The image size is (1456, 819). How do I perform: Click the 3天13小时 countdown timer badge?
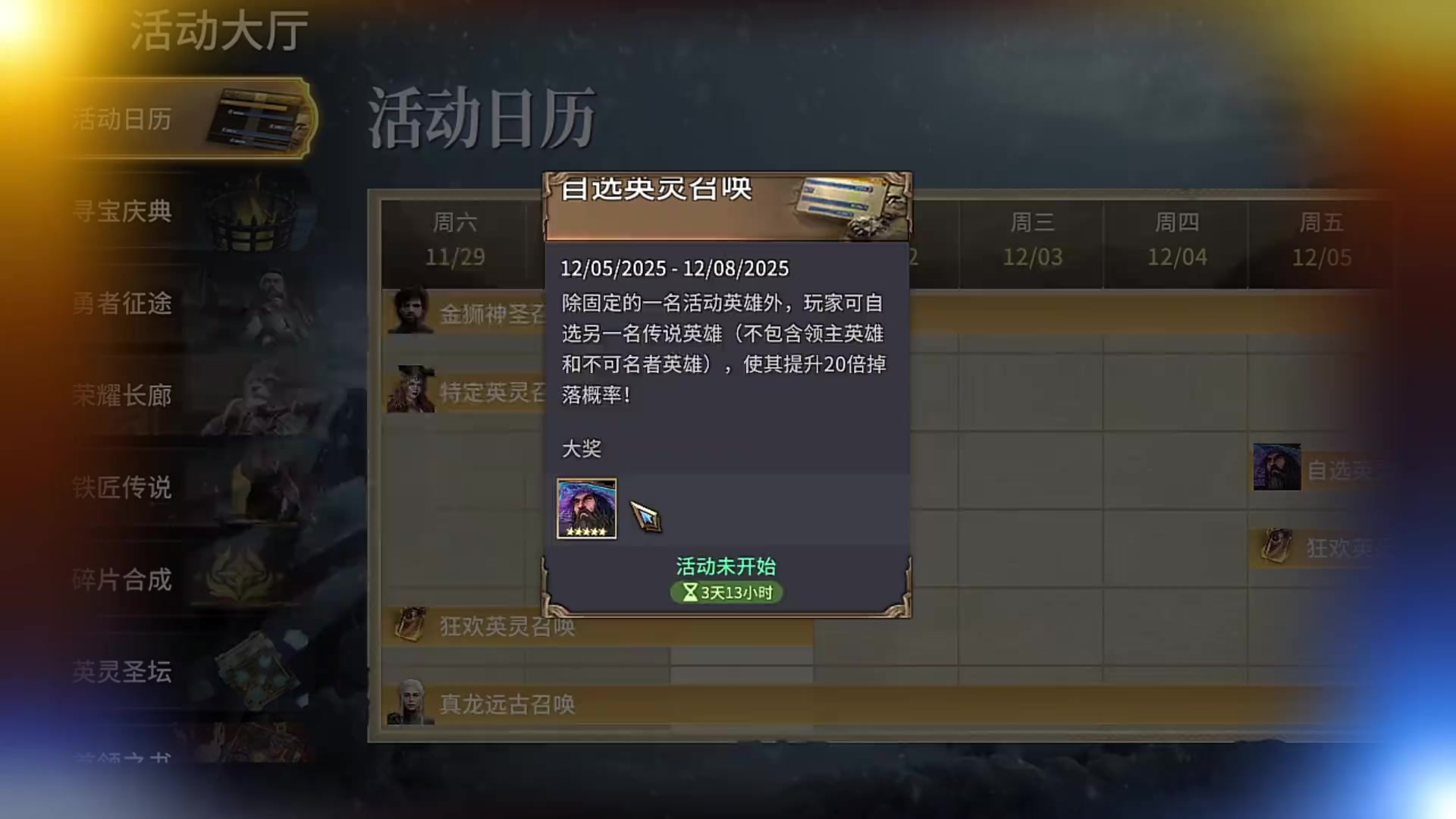click(x=726, y=593)
